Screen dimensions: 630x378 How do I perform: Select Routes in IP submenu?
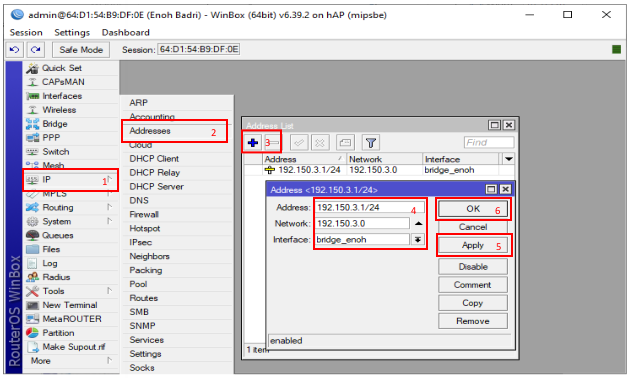coord(177,298)
